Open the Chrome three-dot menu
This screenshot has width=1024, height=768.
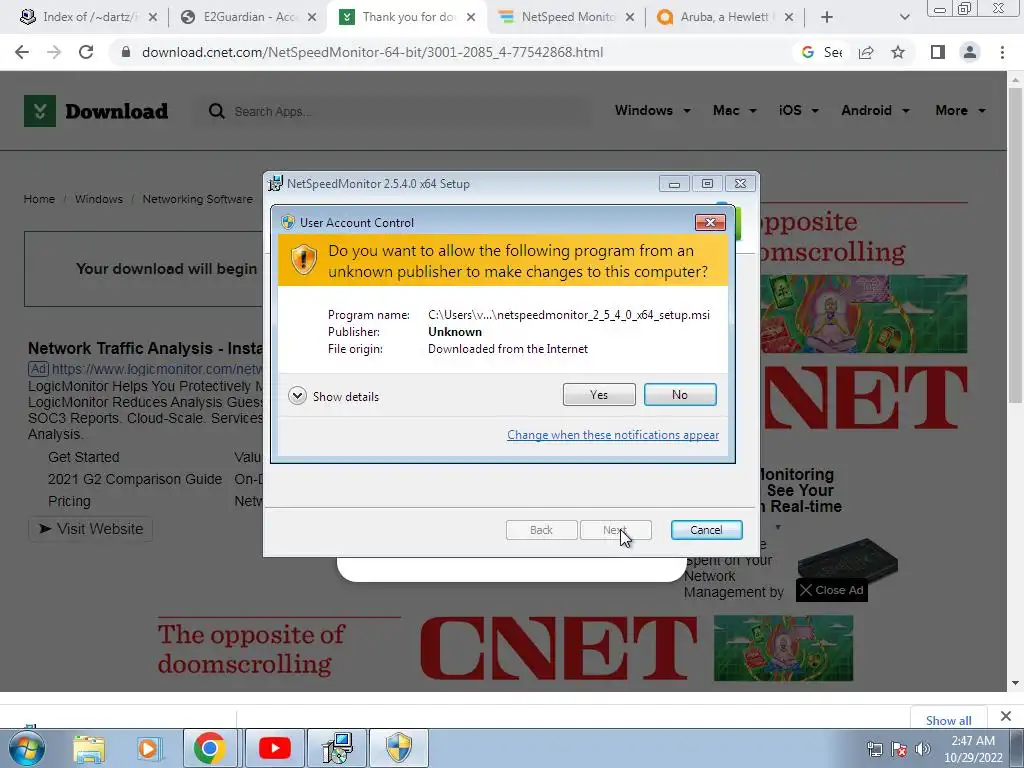(1002, 52)
